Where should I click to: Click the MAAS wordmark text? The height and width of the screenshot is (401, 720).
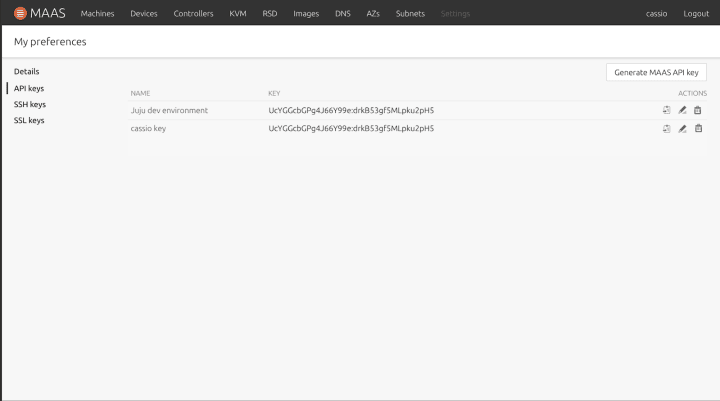point(48,13)
